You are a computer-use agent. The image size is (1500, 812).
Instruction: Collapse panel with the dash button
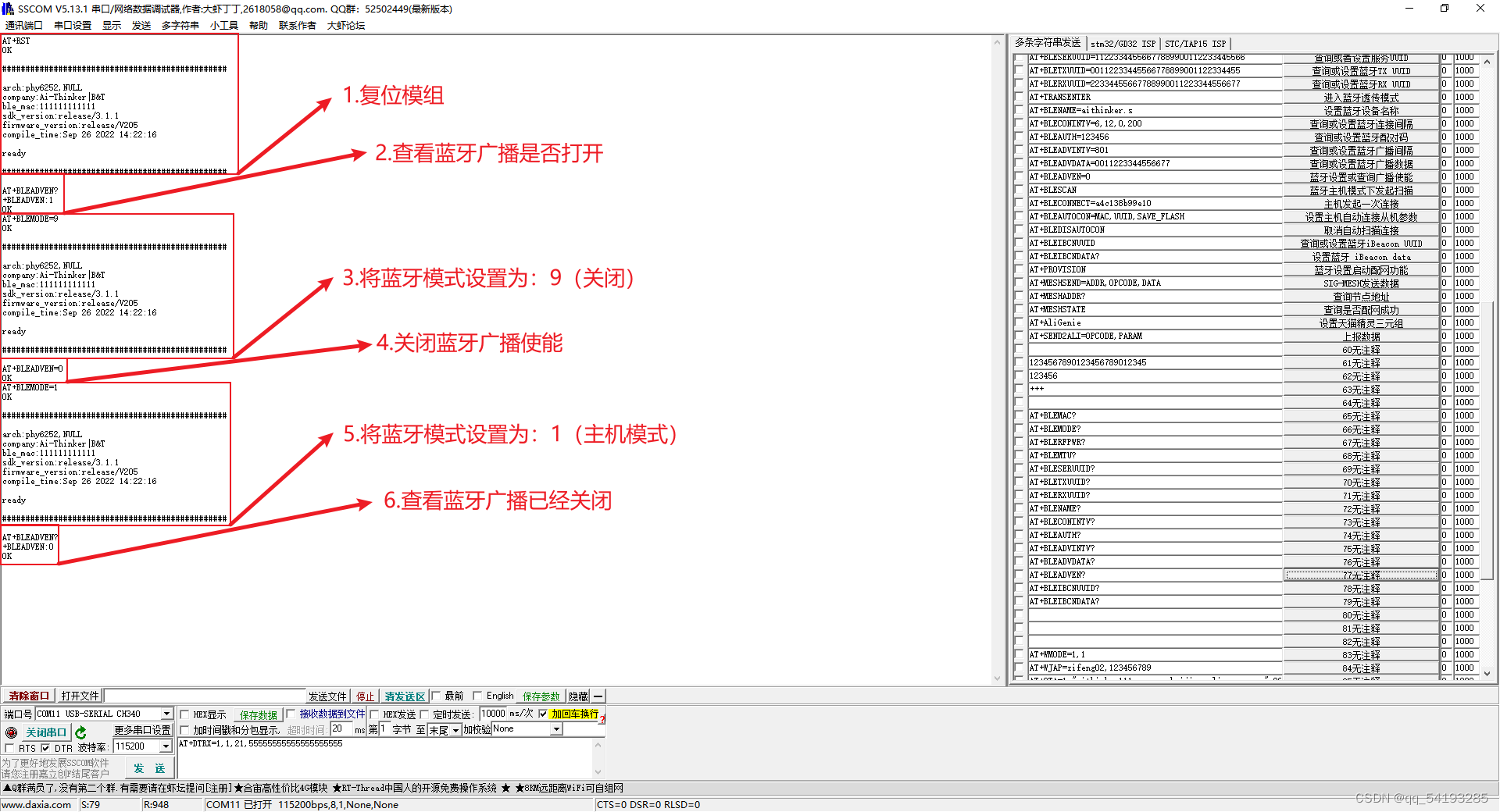click(x=598, y=696)
